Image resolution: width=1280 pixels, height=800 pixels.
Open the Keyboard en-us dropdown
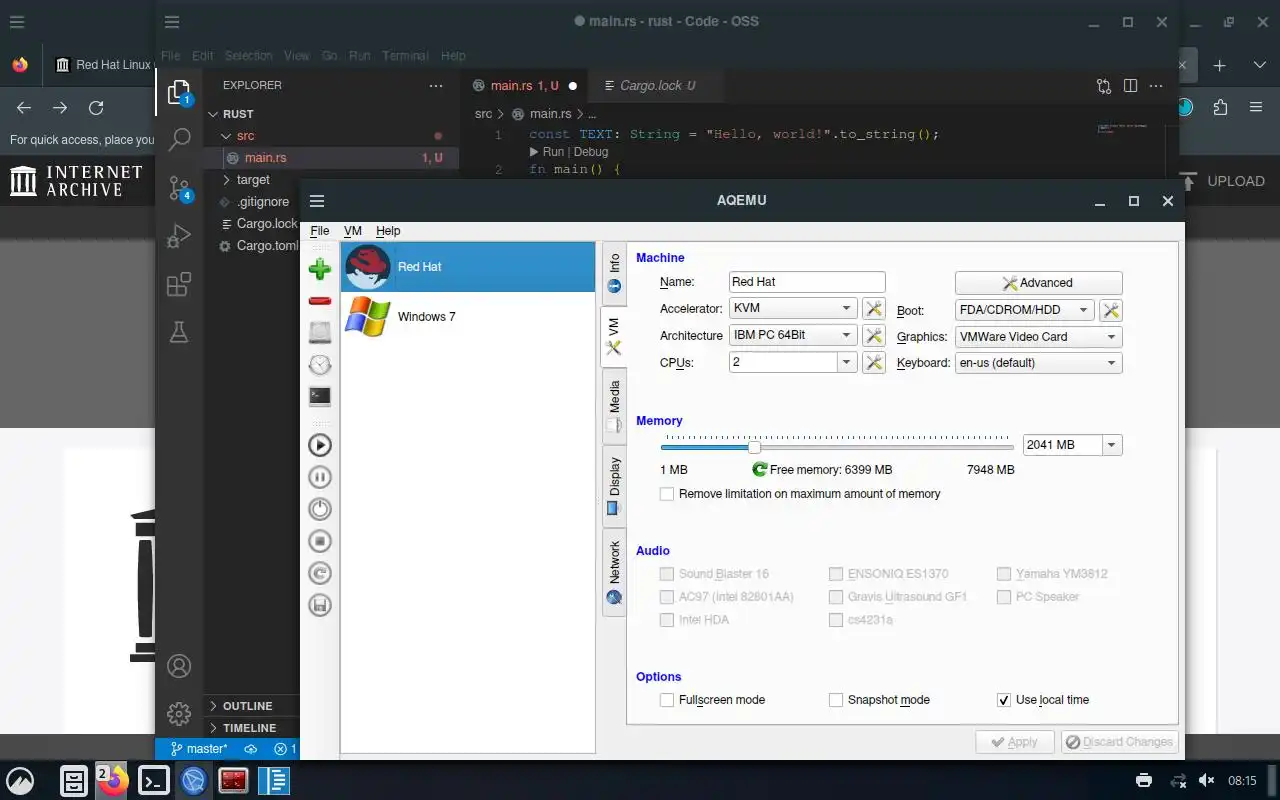[x=1038, y=363]
